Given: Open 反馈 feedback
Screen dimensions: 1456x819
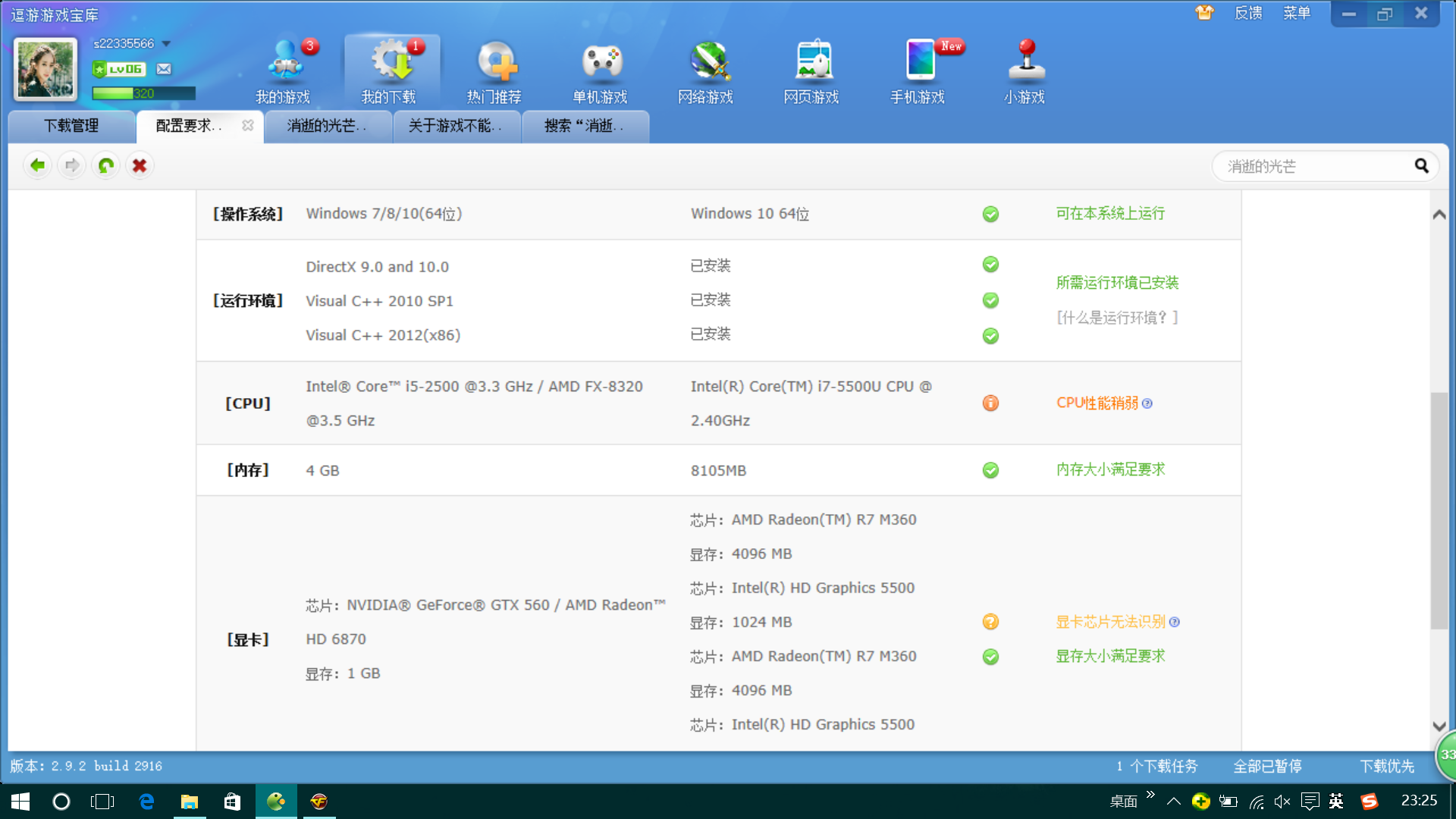Looking at the screenshot, I should click(x=1248, y=13).
